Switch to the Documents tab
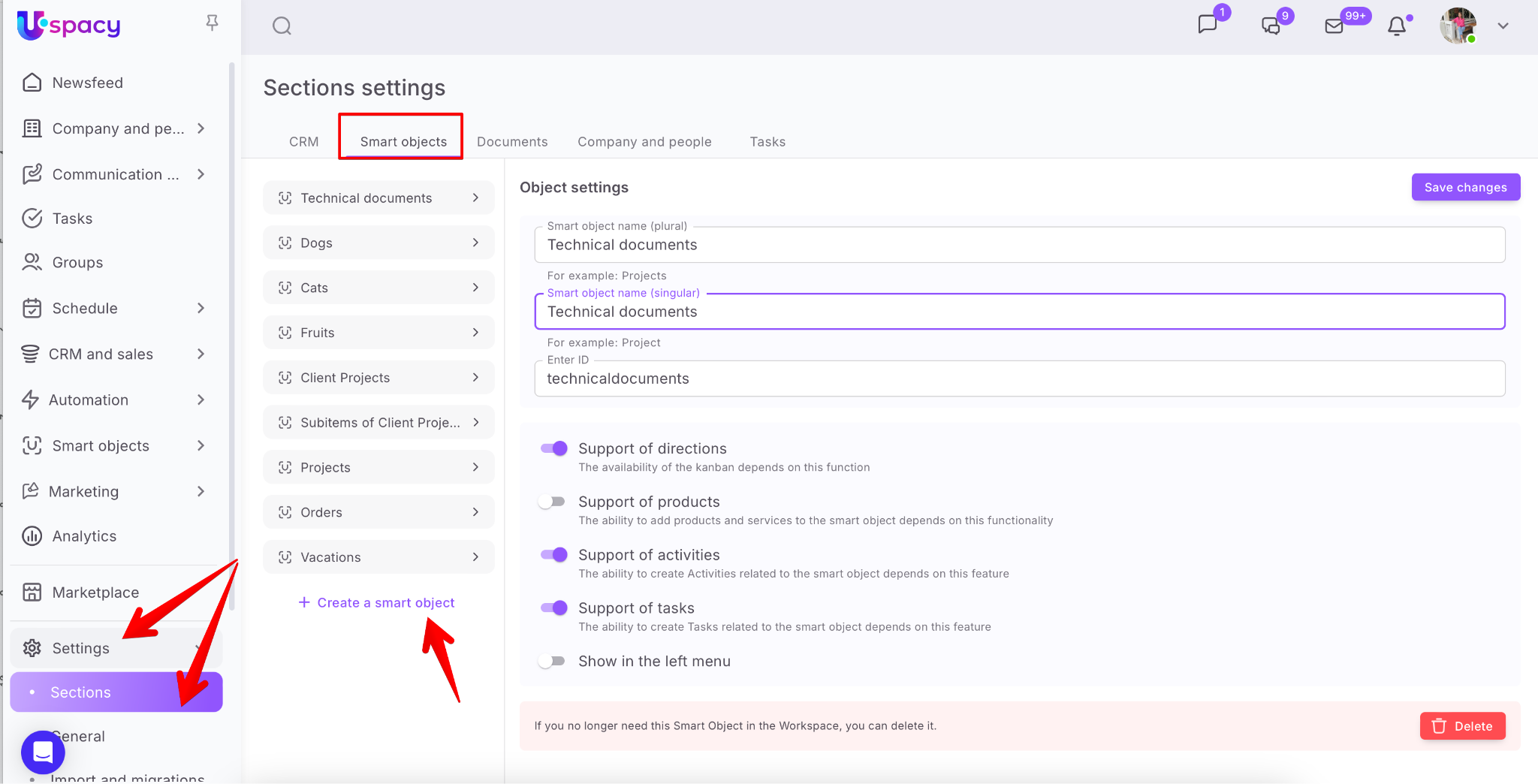The width and height of the screenshot is (1538, 784). [512, 142]
